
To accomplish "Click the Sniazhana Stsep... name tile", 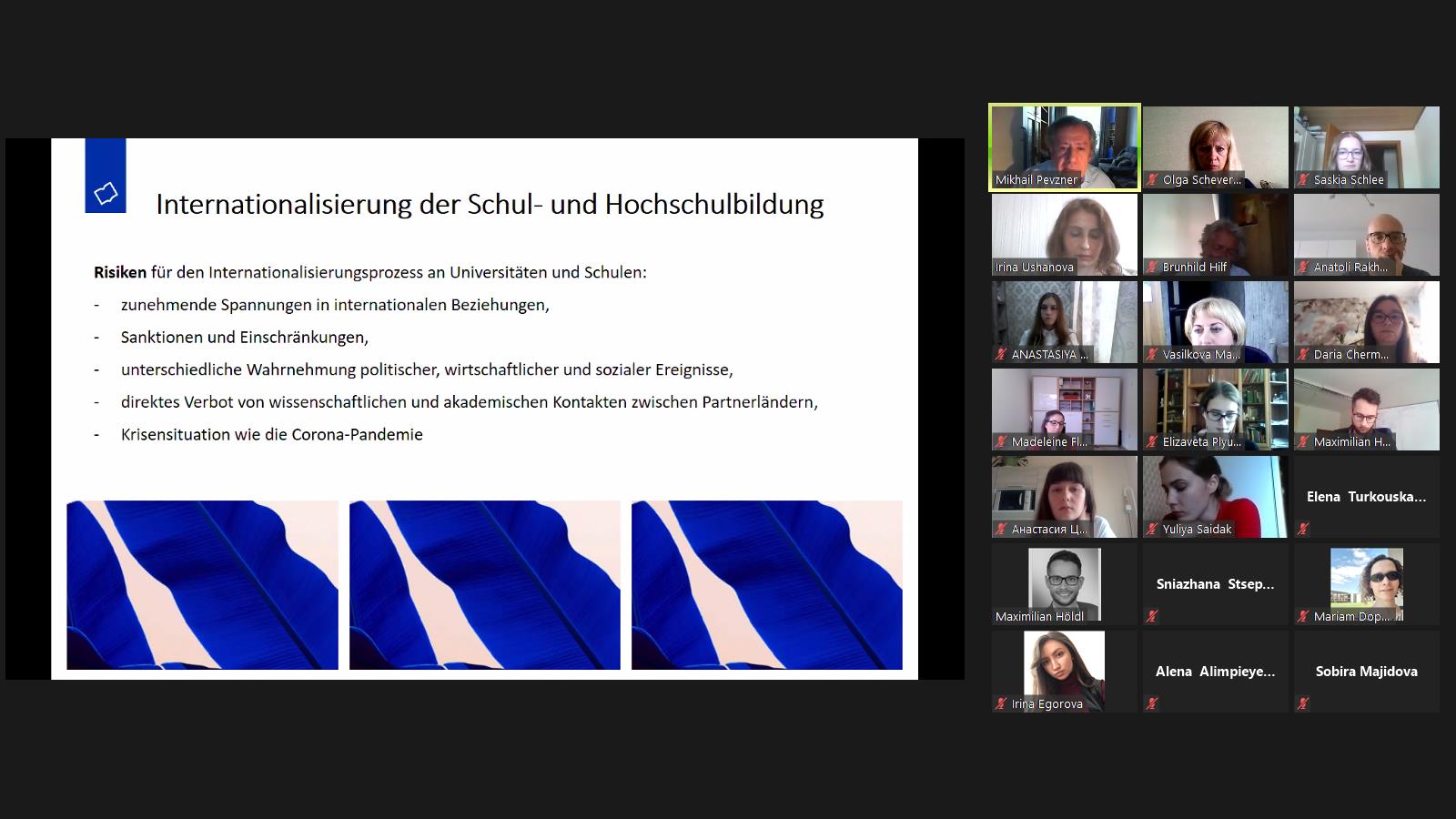I will [1216, 584].
